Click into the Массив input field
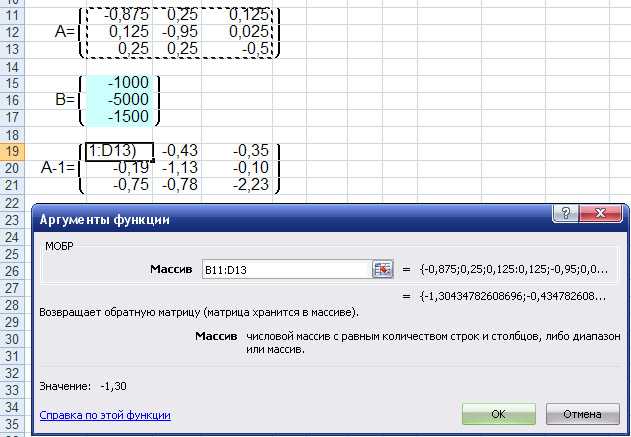Screen dimensions: 631x437 286,269
